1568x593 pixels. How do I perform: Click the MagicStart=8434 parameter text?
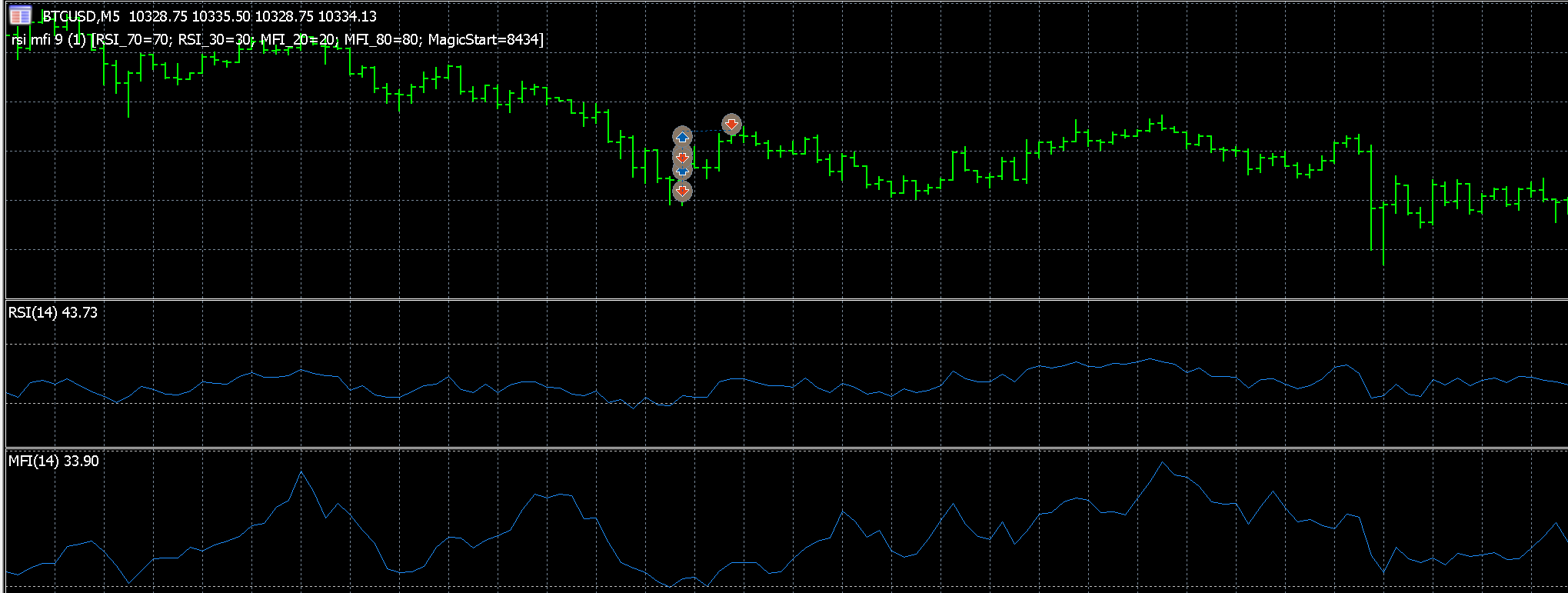click(483, 40)
